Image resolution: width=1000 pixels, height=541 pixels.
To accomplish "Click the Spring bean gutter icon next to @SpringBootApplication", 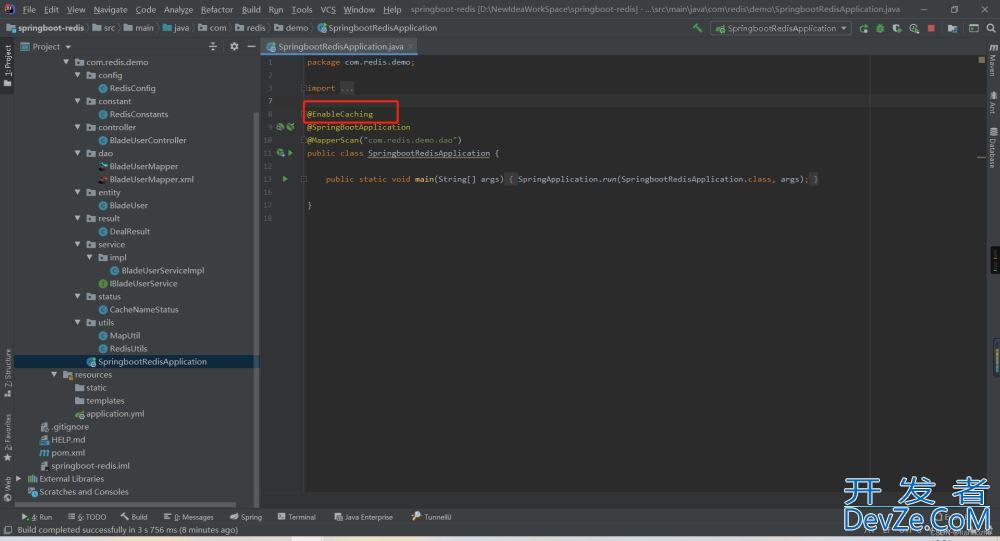I will 280,127.
